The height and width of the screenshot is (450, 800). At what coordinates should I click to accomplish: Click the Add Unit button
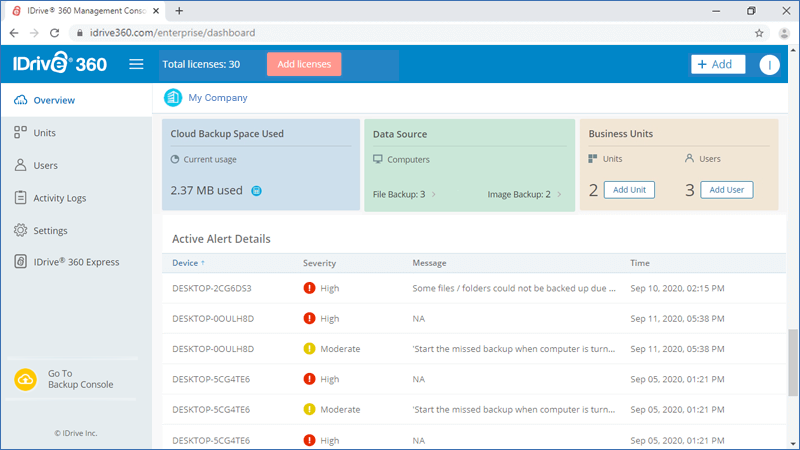pyautogui.click(x=629, y=190)
